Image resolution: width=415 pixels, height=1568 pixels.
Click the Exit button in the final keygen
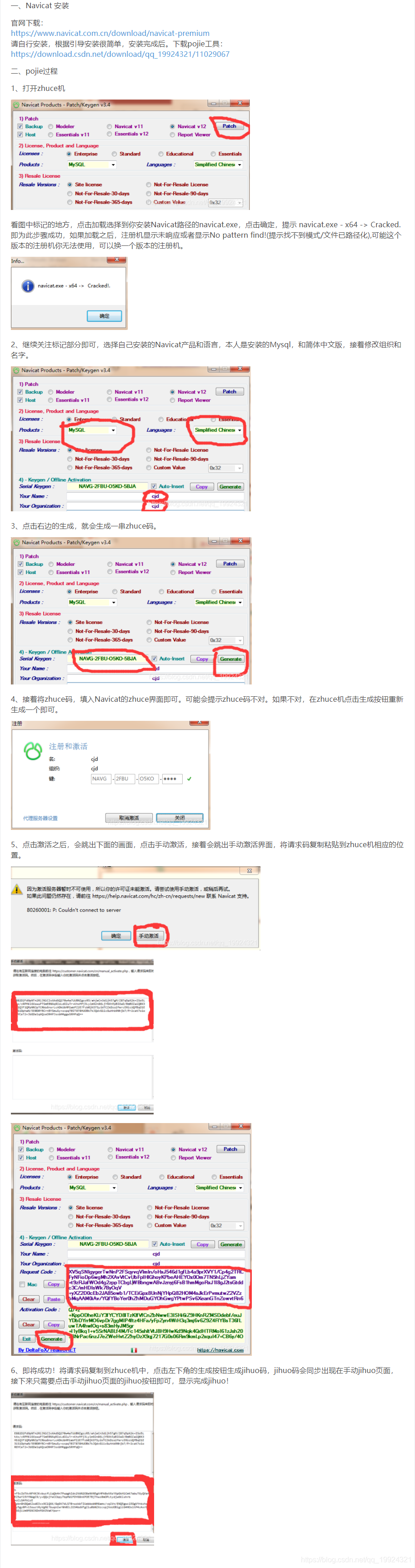click(27, 1338)
